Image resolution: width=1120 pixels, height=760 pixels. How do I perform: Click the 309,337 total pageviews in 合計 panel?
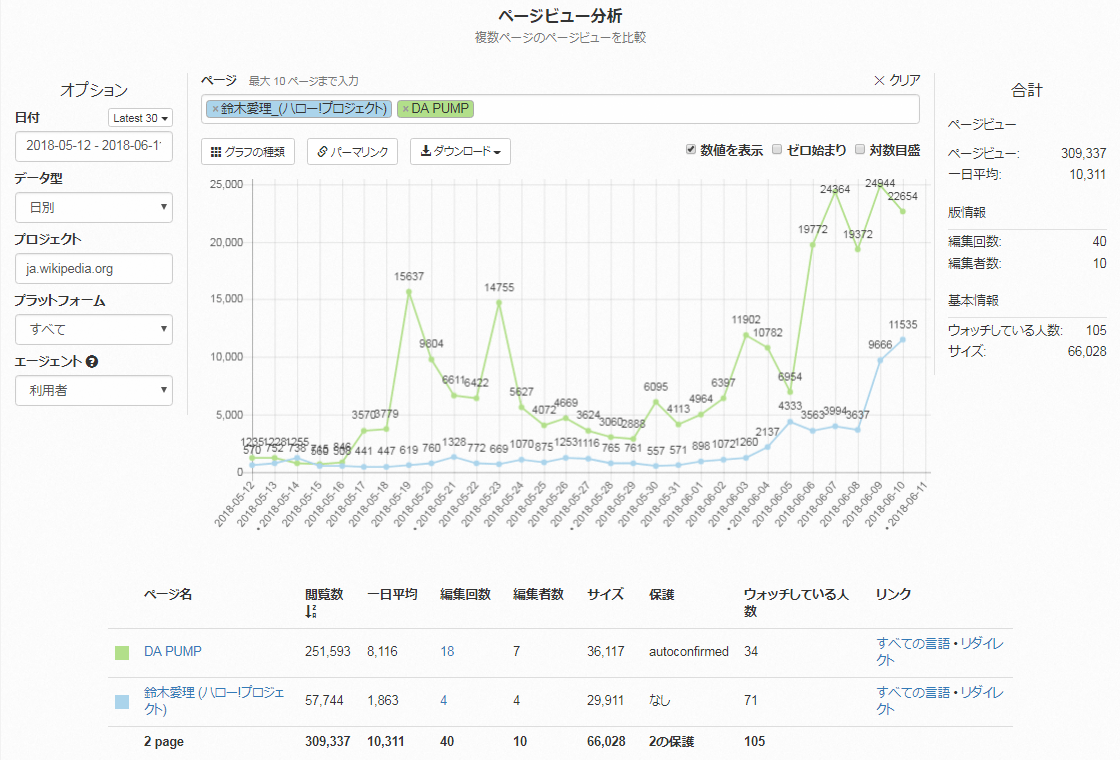coord(1084,154)
